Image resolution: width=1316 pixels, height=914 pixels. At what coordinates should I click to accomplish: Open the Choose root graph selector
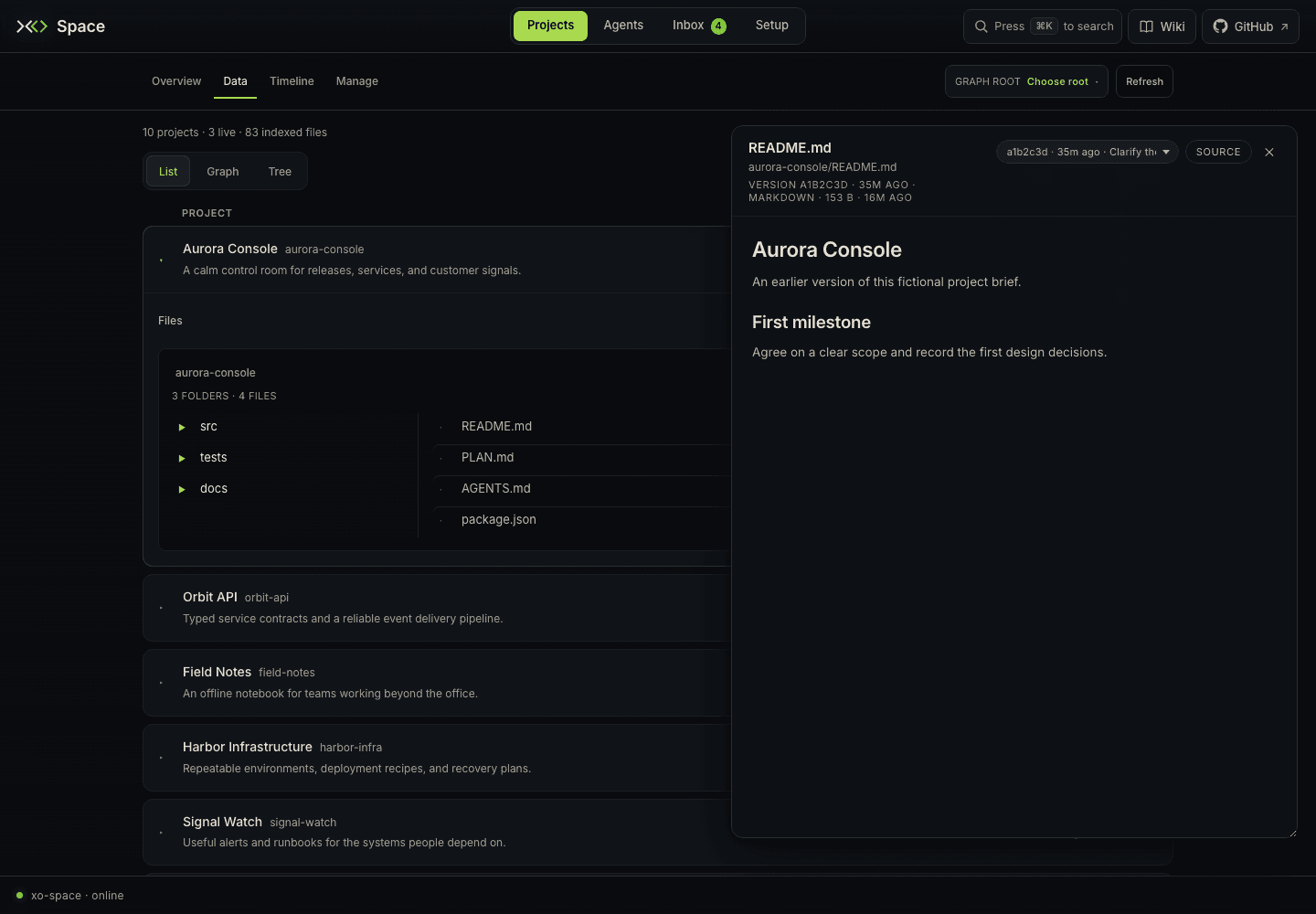tap(1026, 81)
